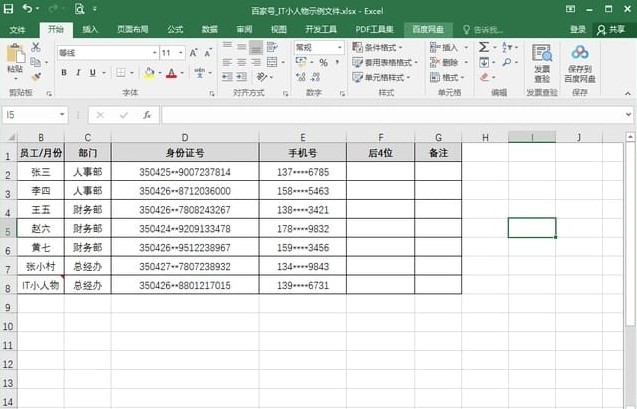
Task: Click merge and center cells icon
Action: 272,62
